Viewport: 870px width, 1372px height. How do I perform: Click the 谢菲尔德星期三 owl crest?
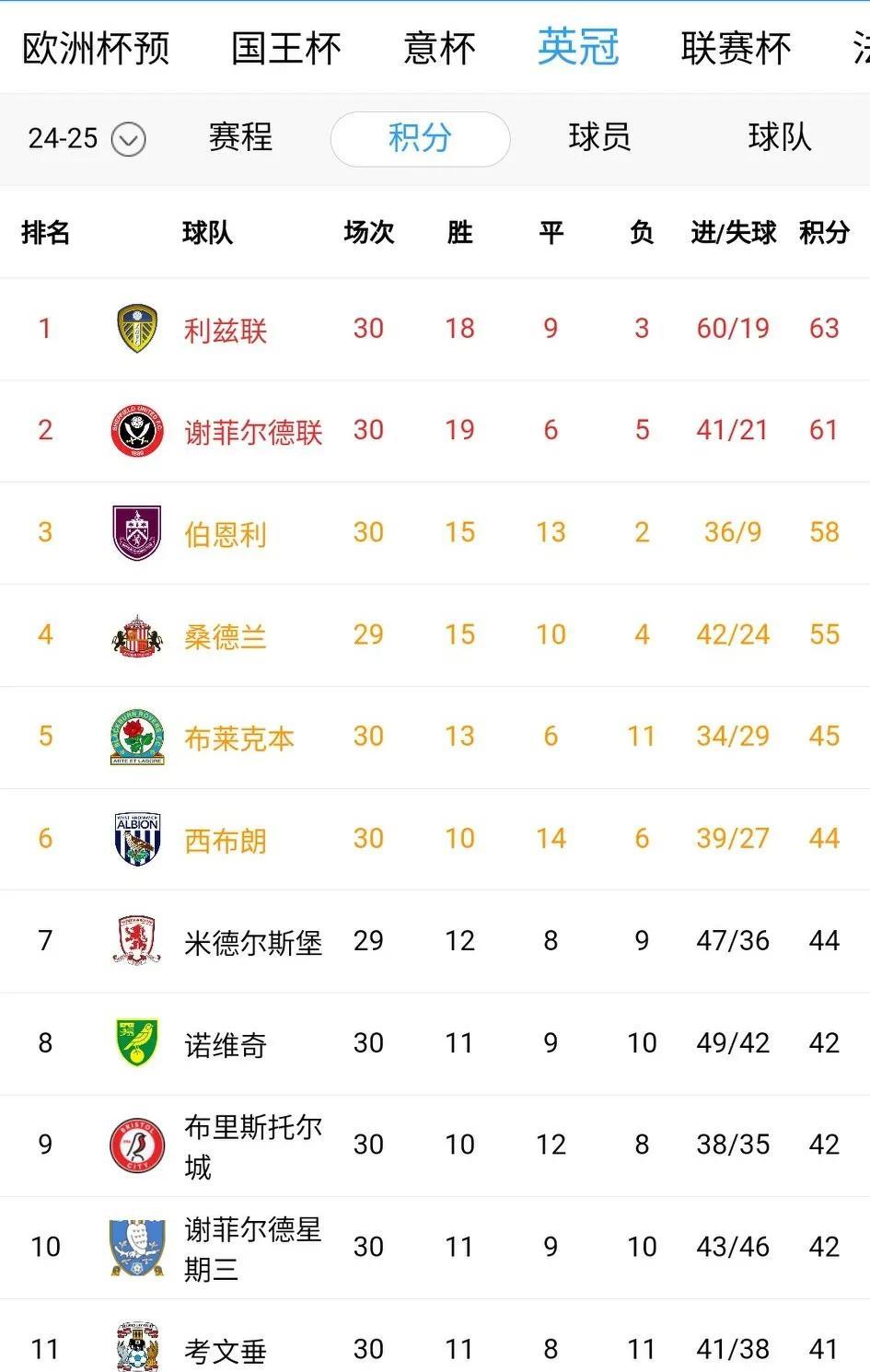point(135,1247)
